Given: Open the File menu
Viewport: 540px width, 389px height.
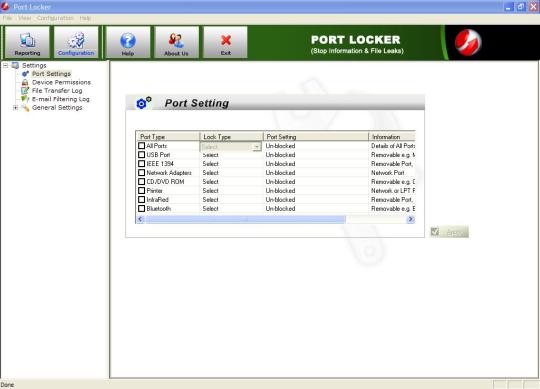Looking at the screenshot, I should pyautogui.click(x=8, y=18).
